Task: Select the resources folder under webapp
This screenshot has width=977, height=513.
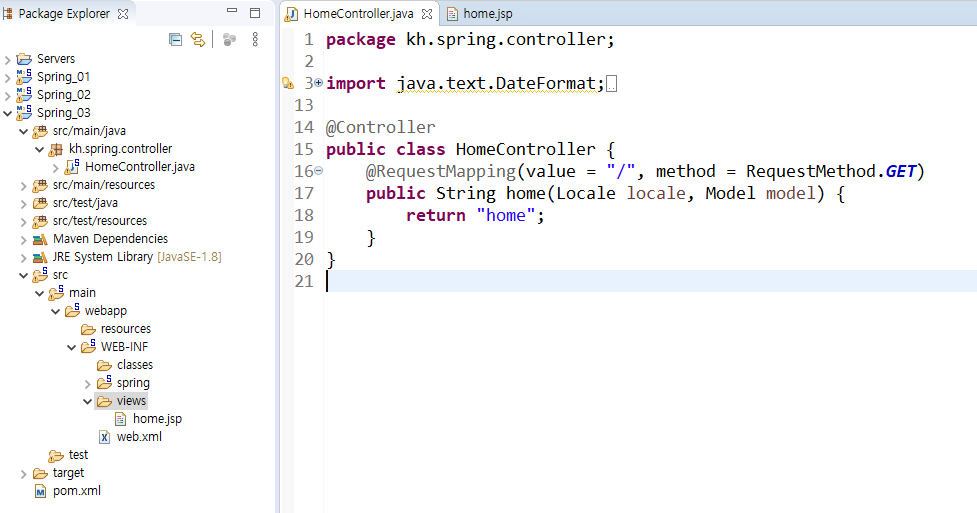Action: (126, 329)
